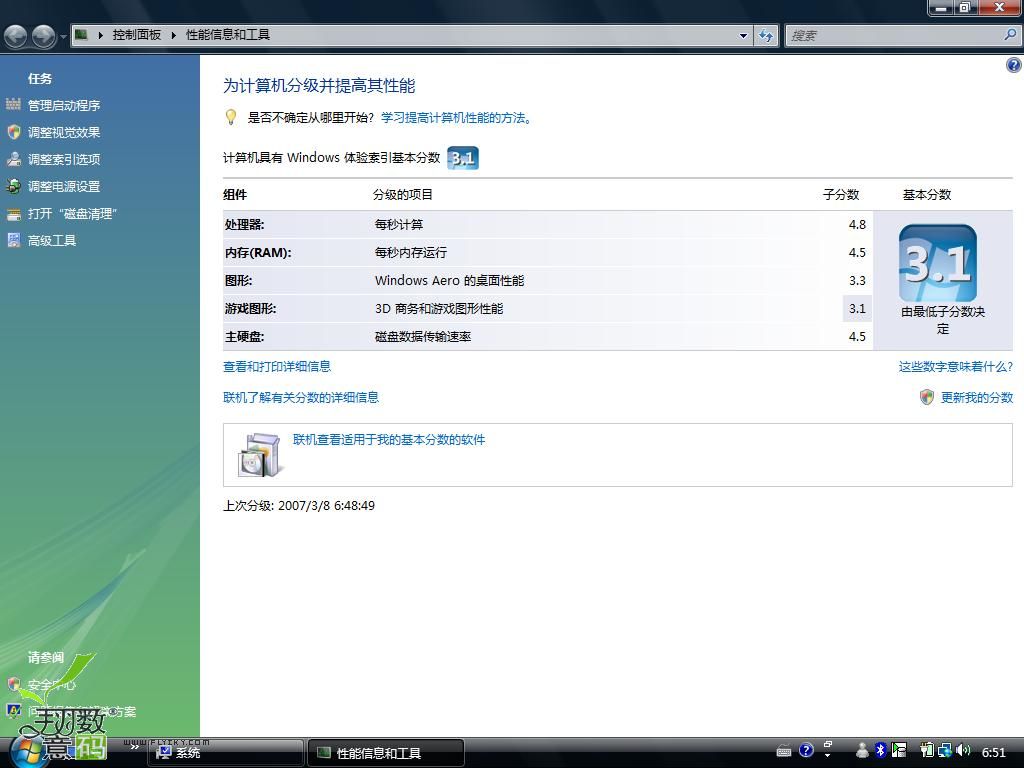Click the magnifier search icon
This screenshot has height=768, width=1024.
(1010, 35)
